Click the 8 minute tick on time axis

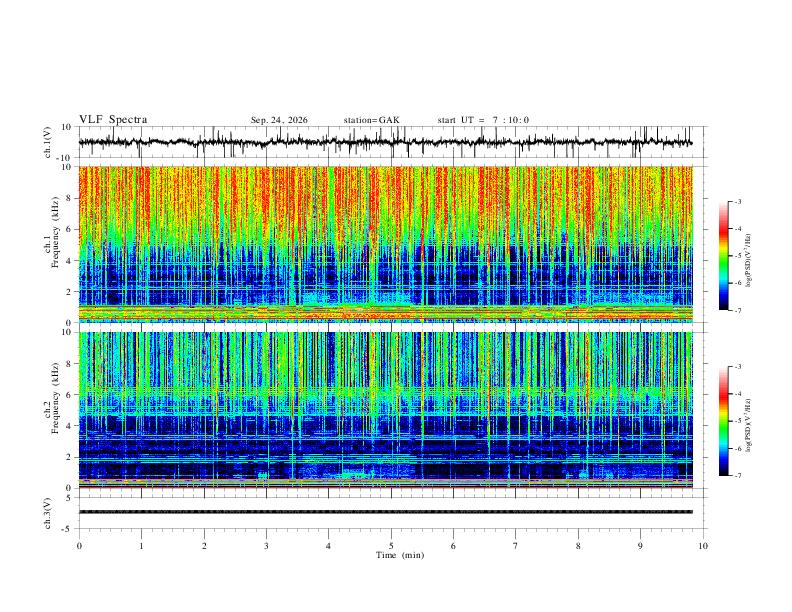coord(578,546)
